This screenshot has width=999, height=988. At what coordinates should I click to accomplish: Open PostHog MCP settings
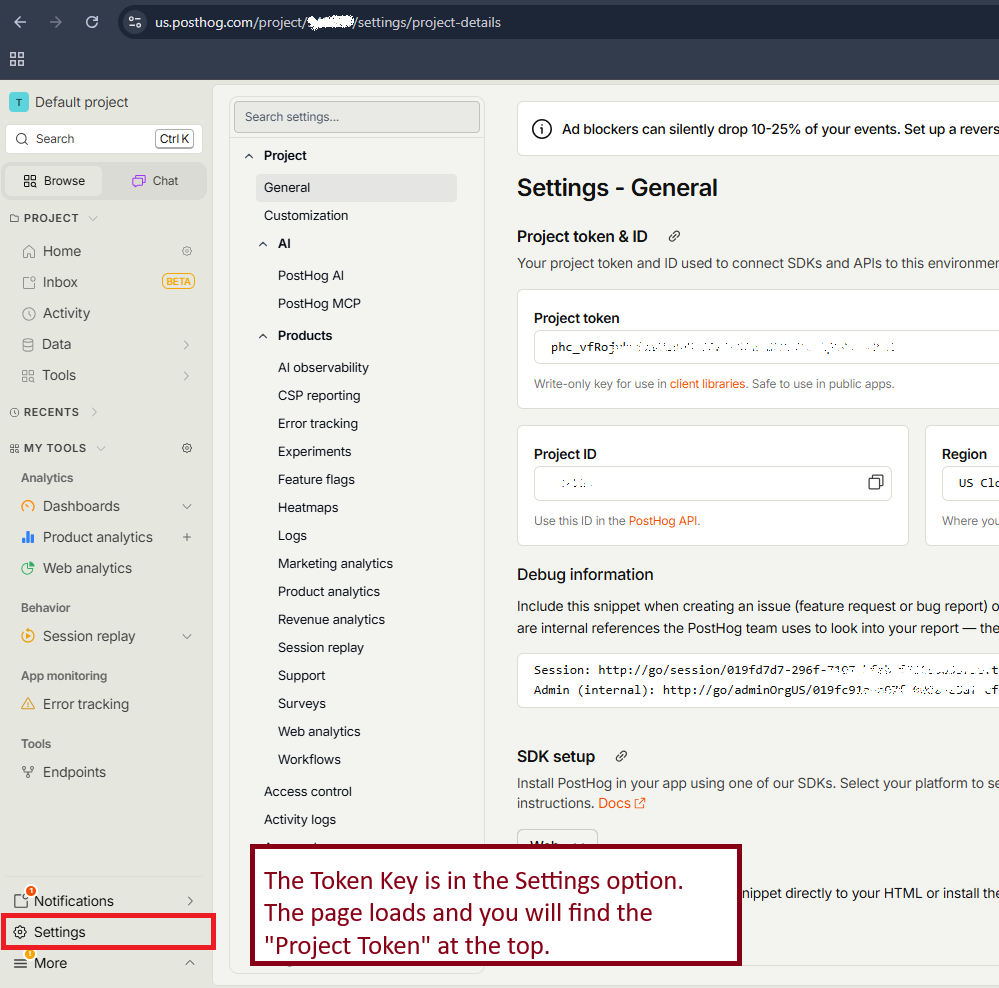319,304
